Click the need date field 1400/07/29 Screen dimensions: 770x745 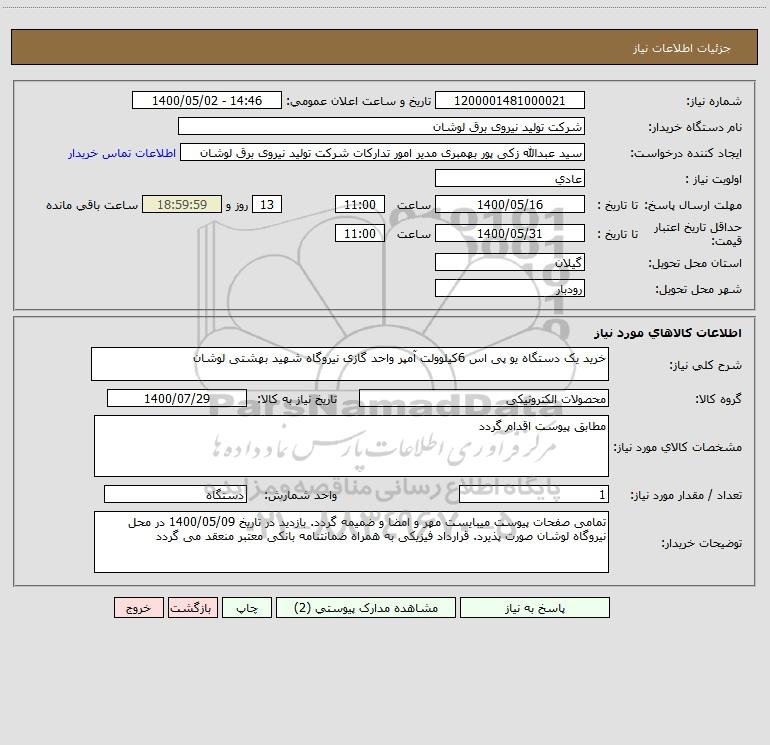tap(177, 398)
